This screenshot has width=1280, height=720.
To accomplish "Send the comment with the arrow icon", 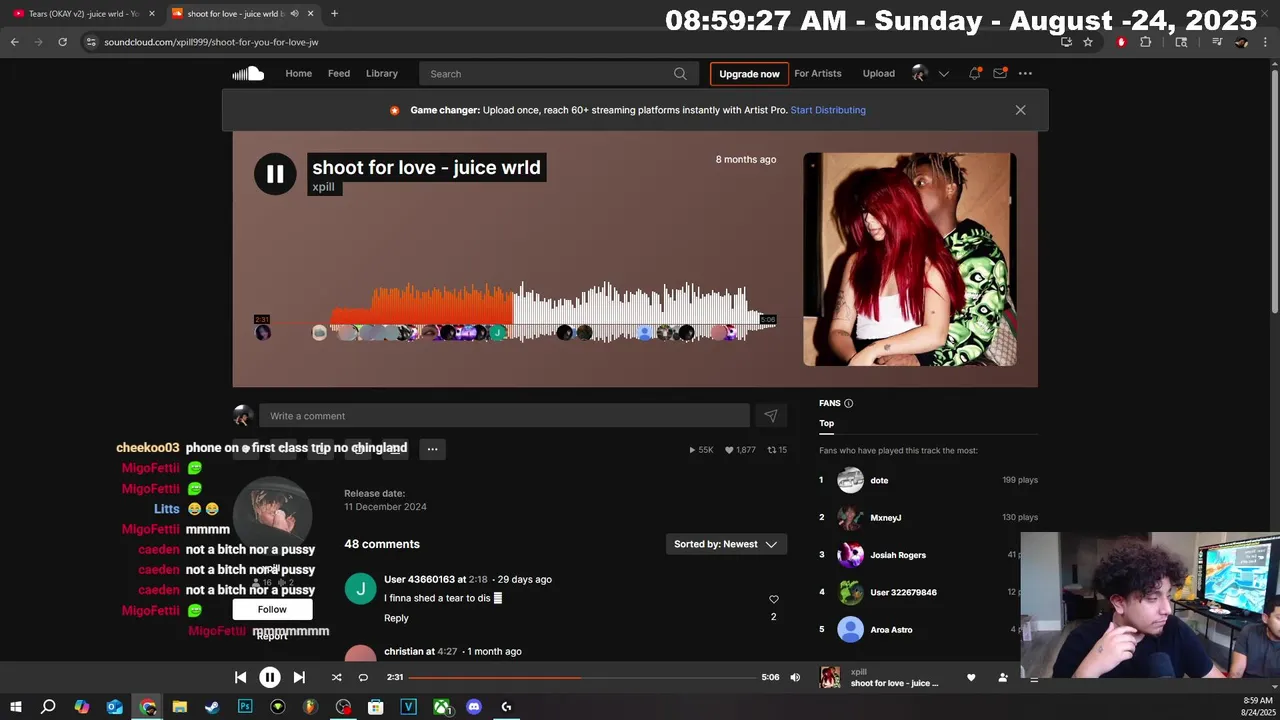I will 770,416.
